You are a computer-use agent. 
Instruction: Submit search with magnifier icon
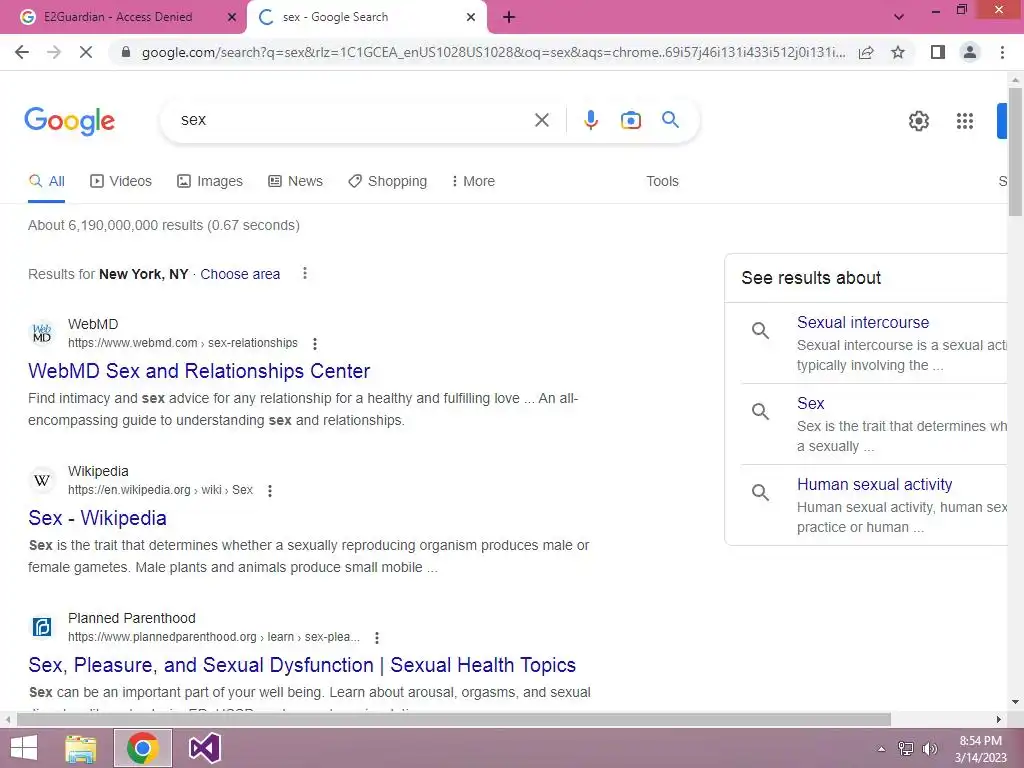coord(670,120)
